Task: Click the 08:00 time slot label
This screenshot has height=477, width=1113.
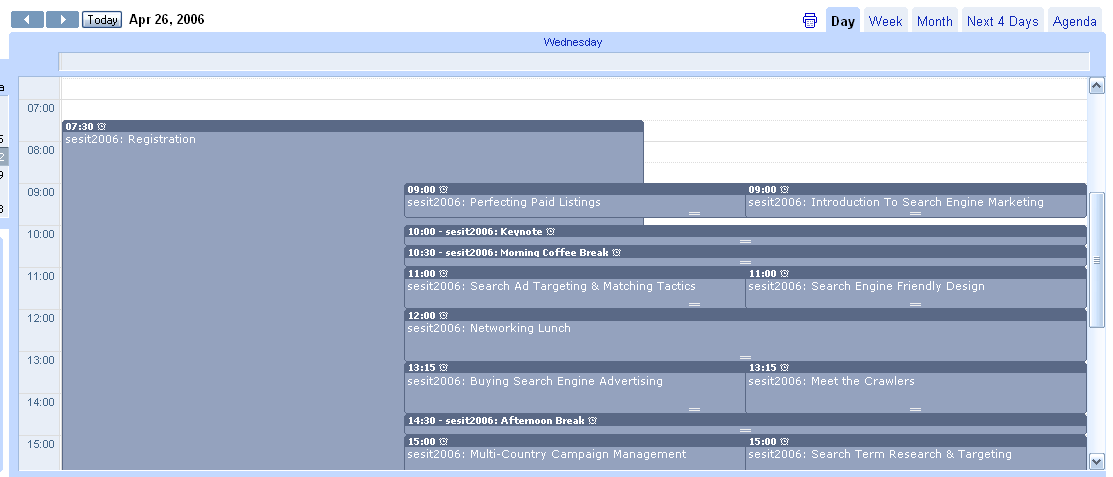Action: (40, 150)
